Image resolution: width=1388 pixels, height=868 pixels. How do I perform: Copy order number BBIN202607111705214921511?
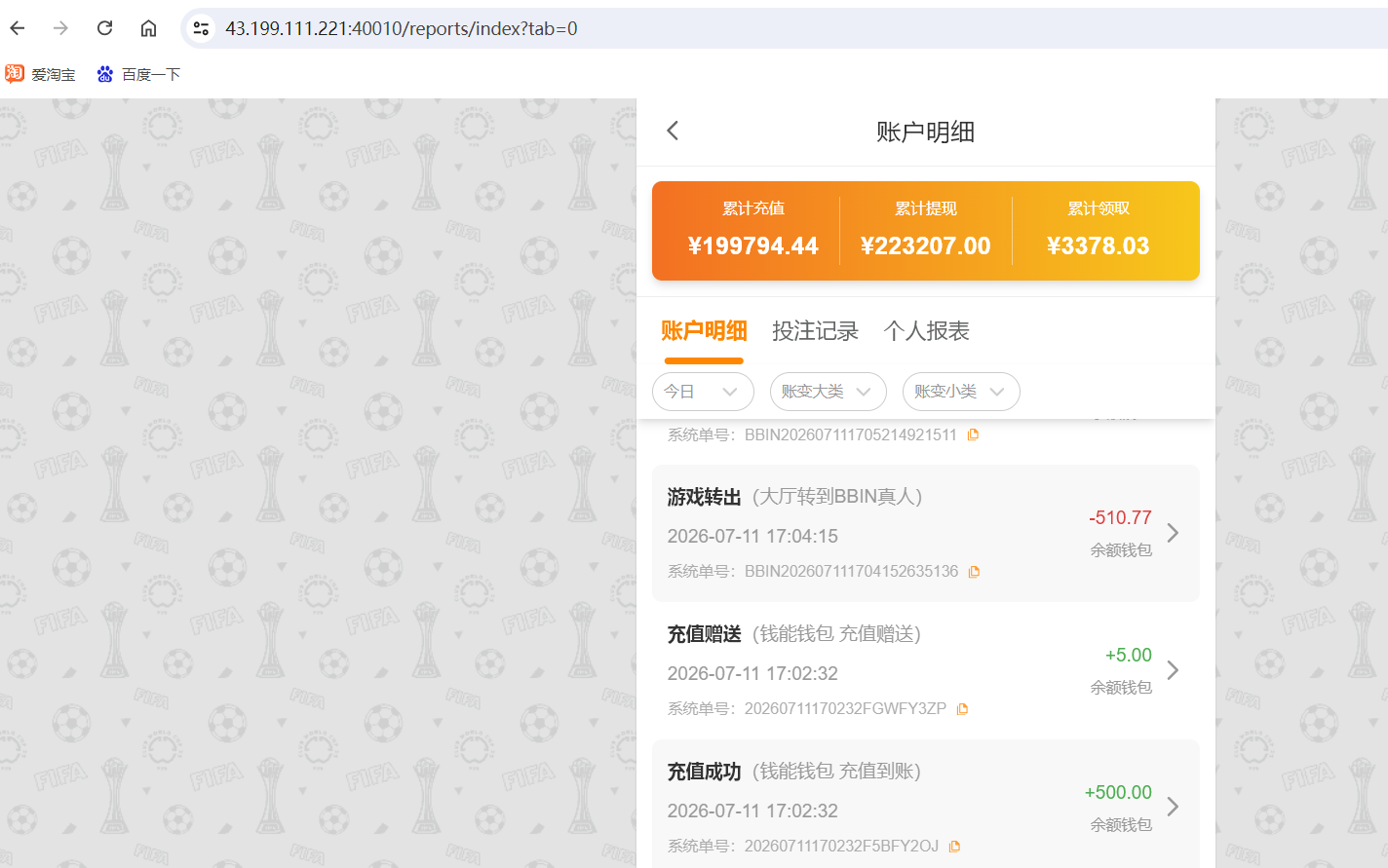(973, 434)
